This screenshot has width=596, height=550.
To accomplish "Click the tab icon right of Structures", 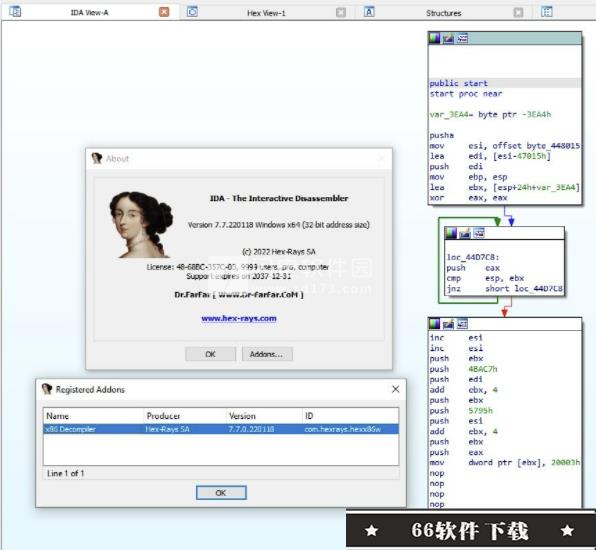I will point(547,12).
